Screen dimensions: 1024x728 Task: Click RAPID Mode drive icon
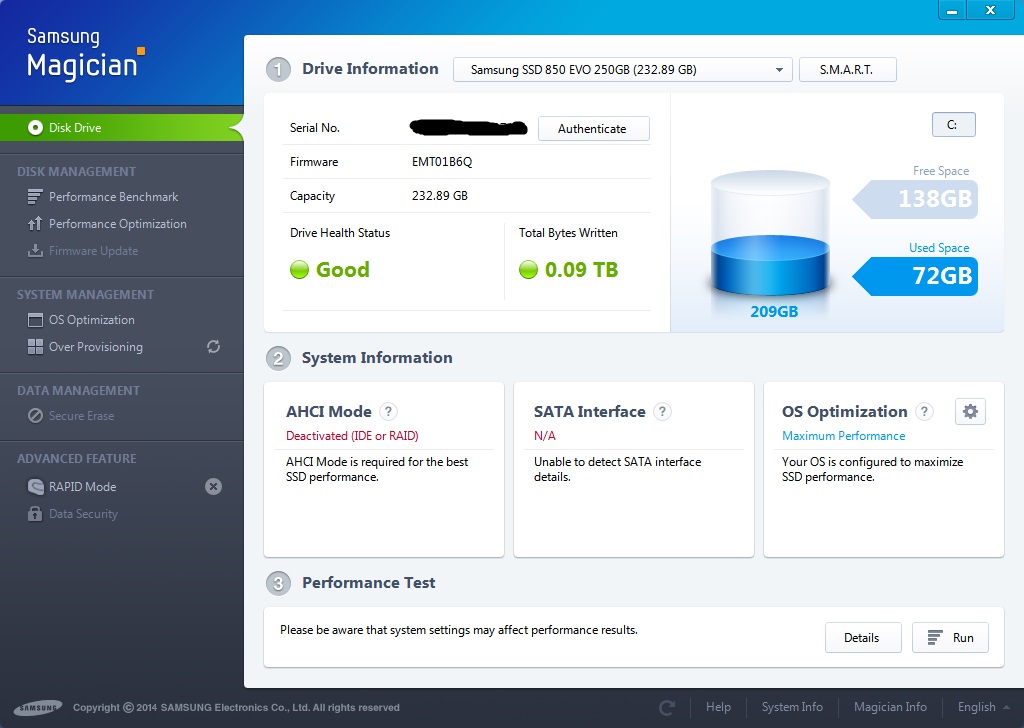point(35,486)
